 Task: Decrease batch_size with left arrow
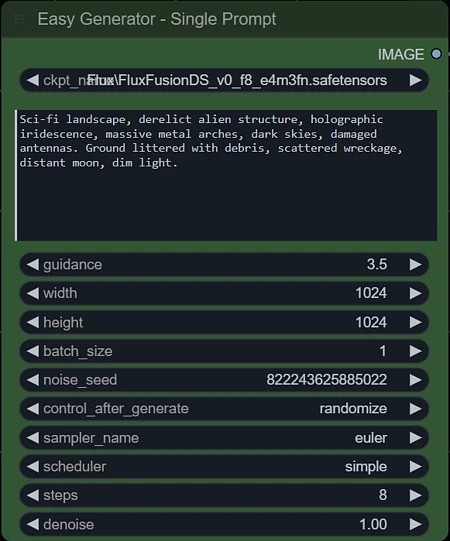[33, 351]
